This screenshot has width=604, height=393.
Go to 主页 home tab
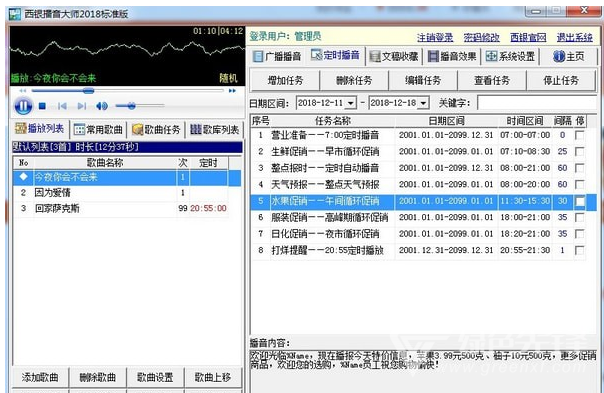569,57
